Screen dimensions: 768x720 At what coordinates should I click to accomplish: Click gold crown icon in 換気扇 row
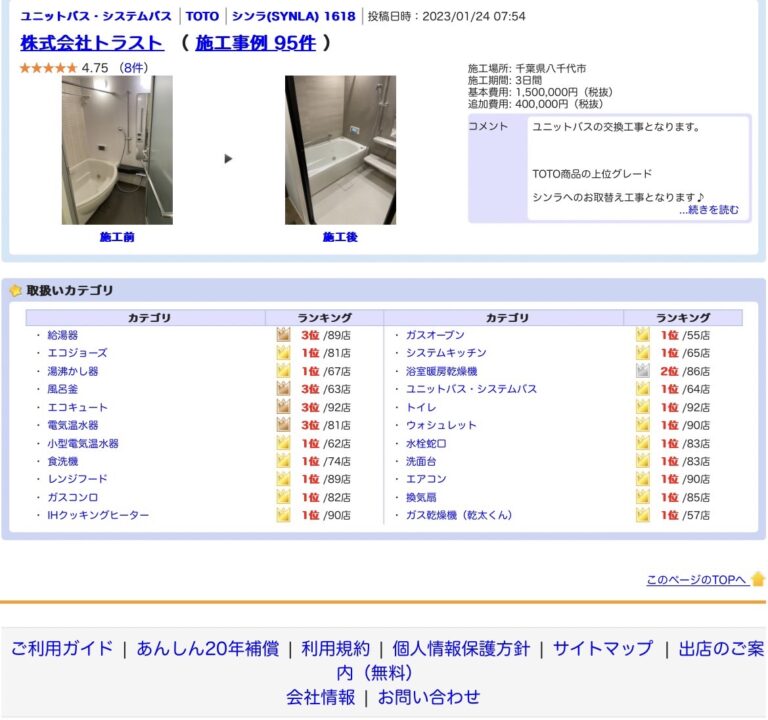[x=643, y=497]
